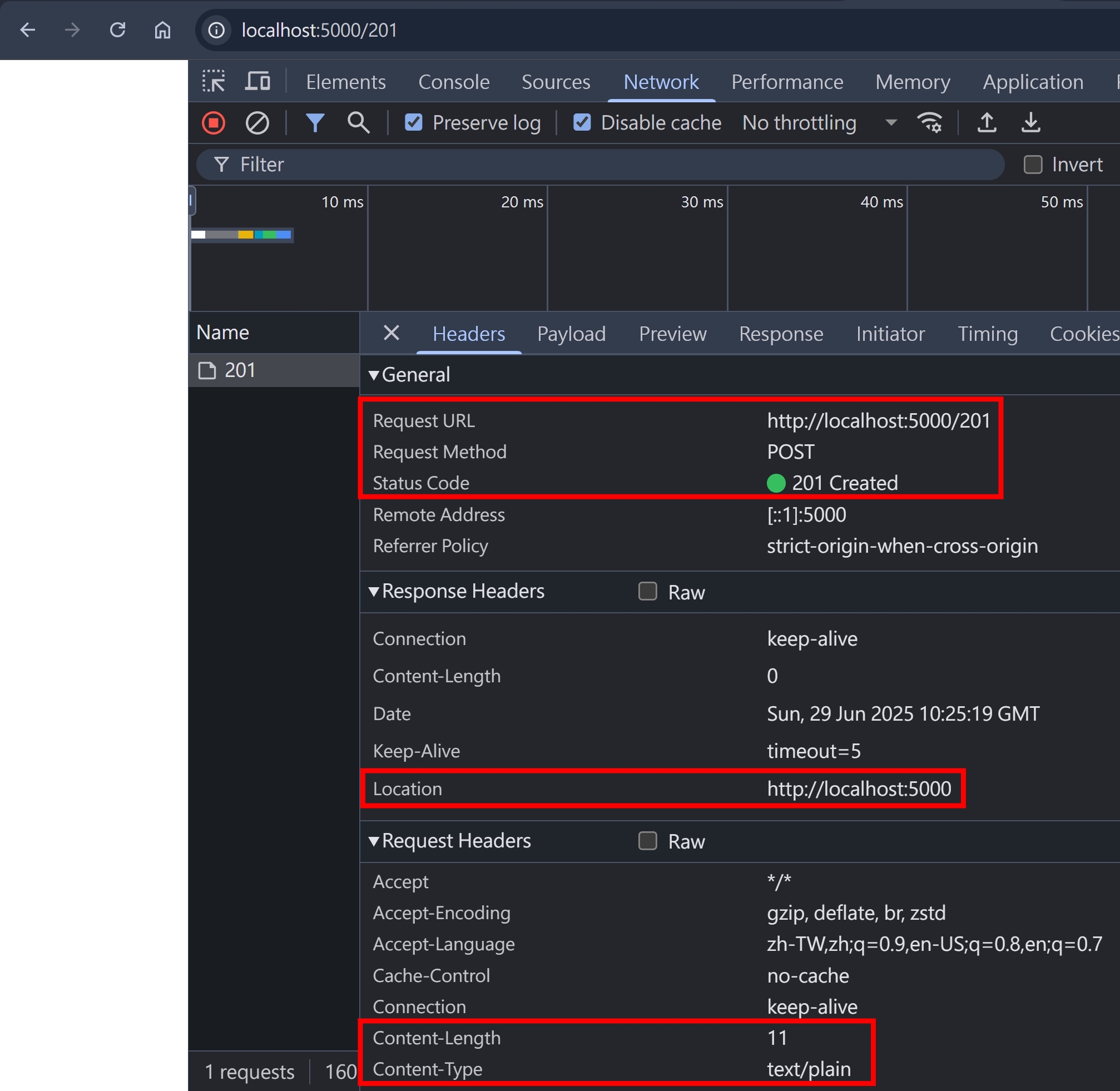The width and height of the screenshot is (1120, 1091).
Task: Stop recording network log
Action: coord(213,123)
